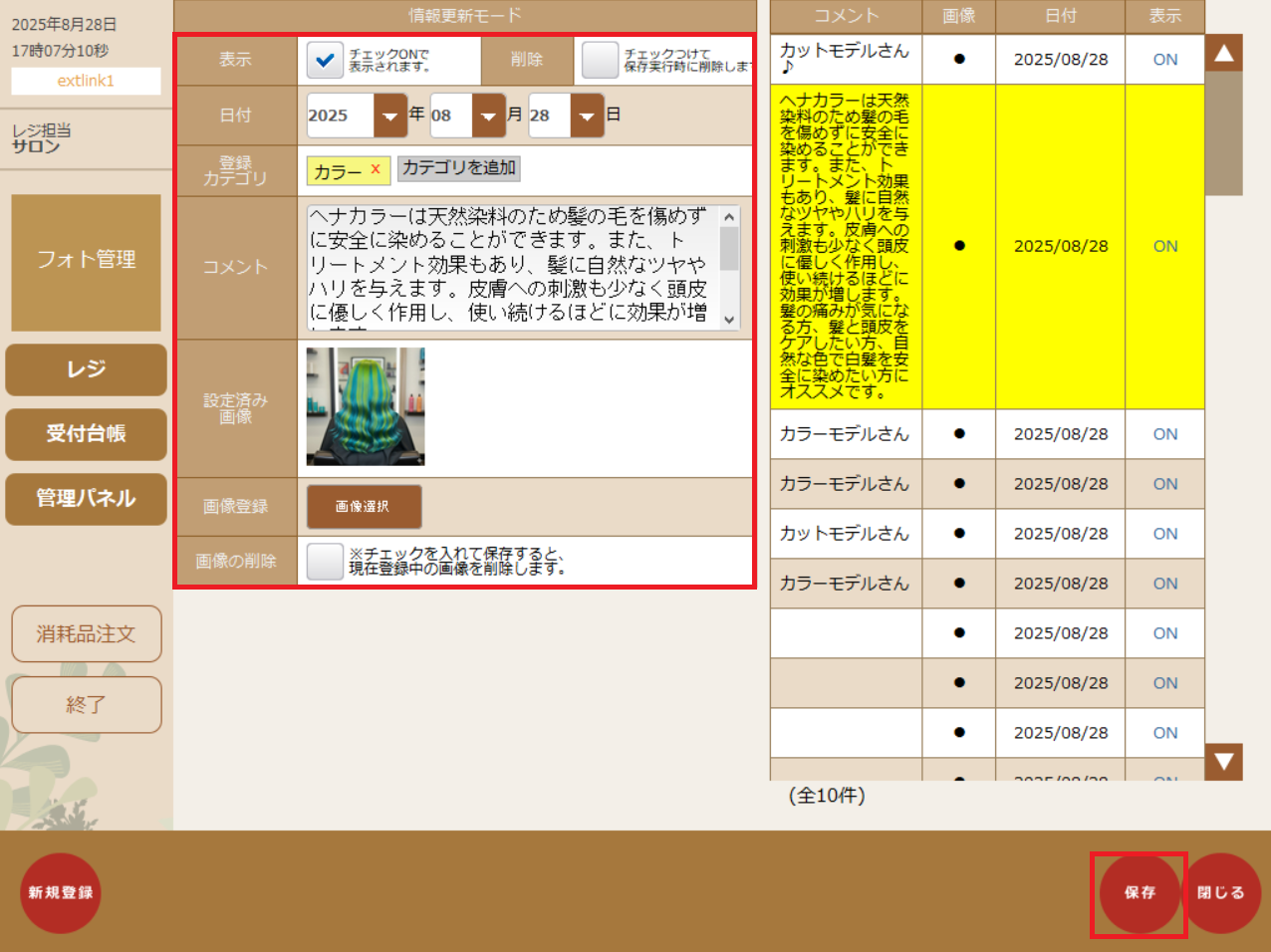Open the year 2025 dropdown
The height and width of the screenshot is (952, 1271).
click(389, 116)
